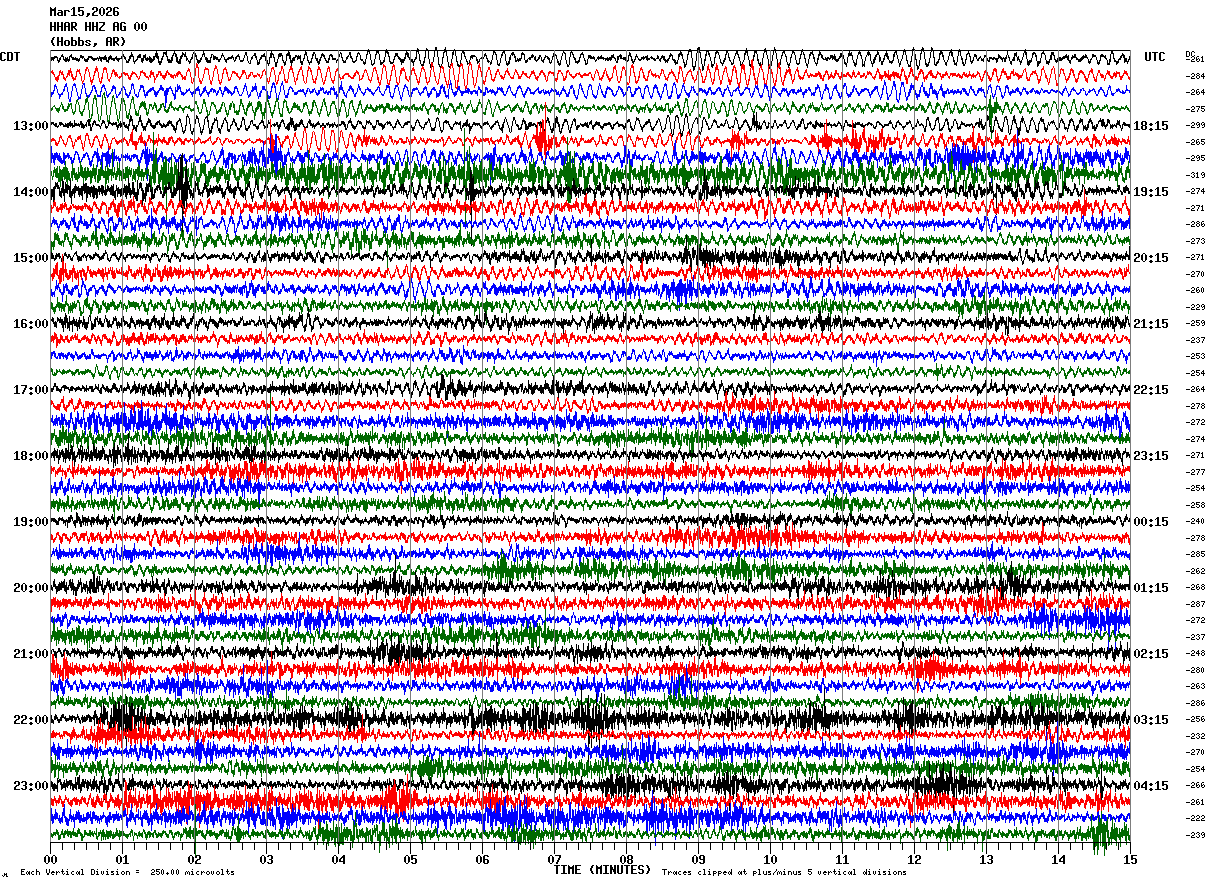1210x886 pixels.
Task: Select the 18:00 CDT time label
Action: tap(30, 456)
